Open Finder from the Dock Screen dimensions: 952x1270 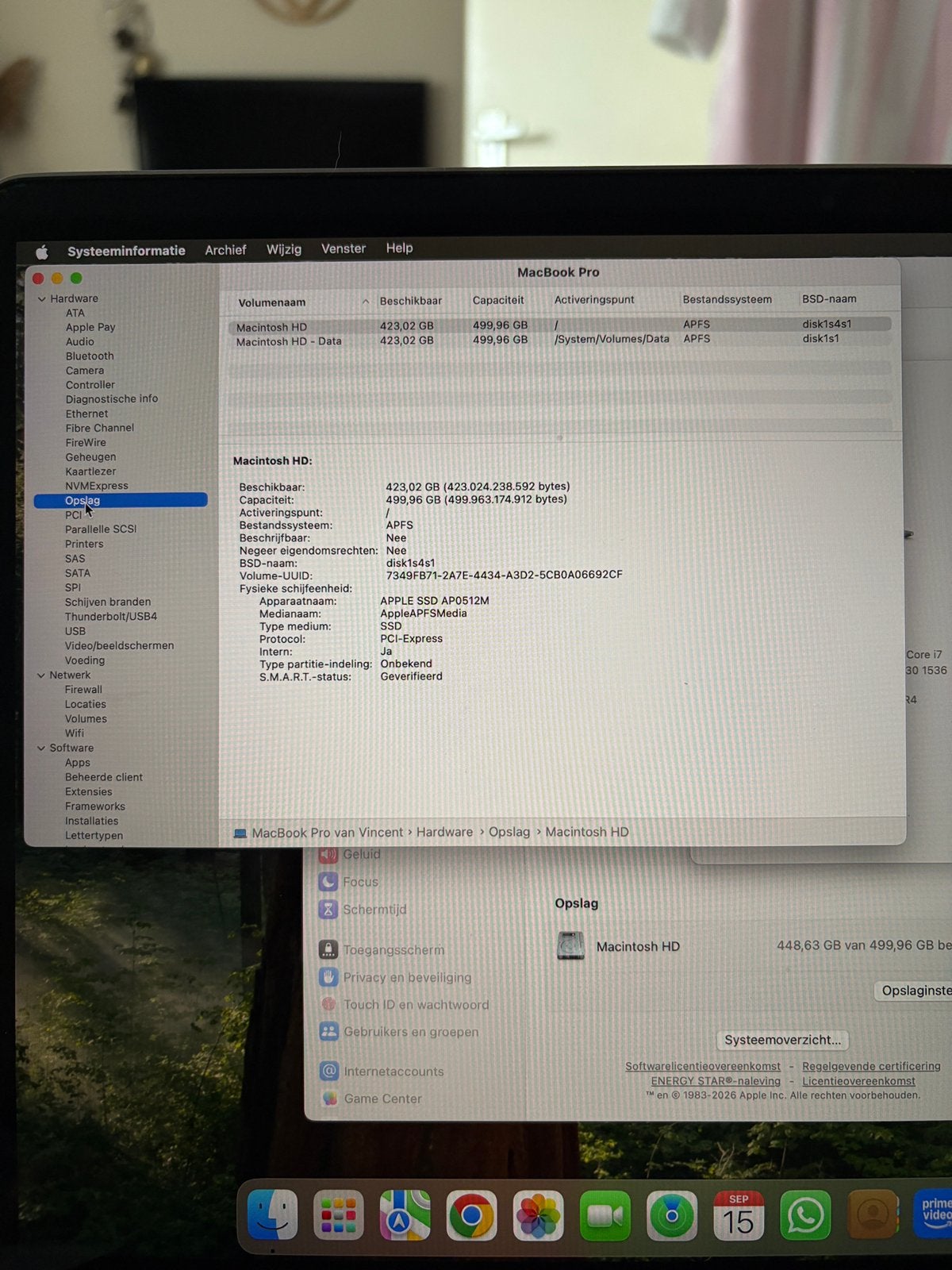coord(273,1215)
